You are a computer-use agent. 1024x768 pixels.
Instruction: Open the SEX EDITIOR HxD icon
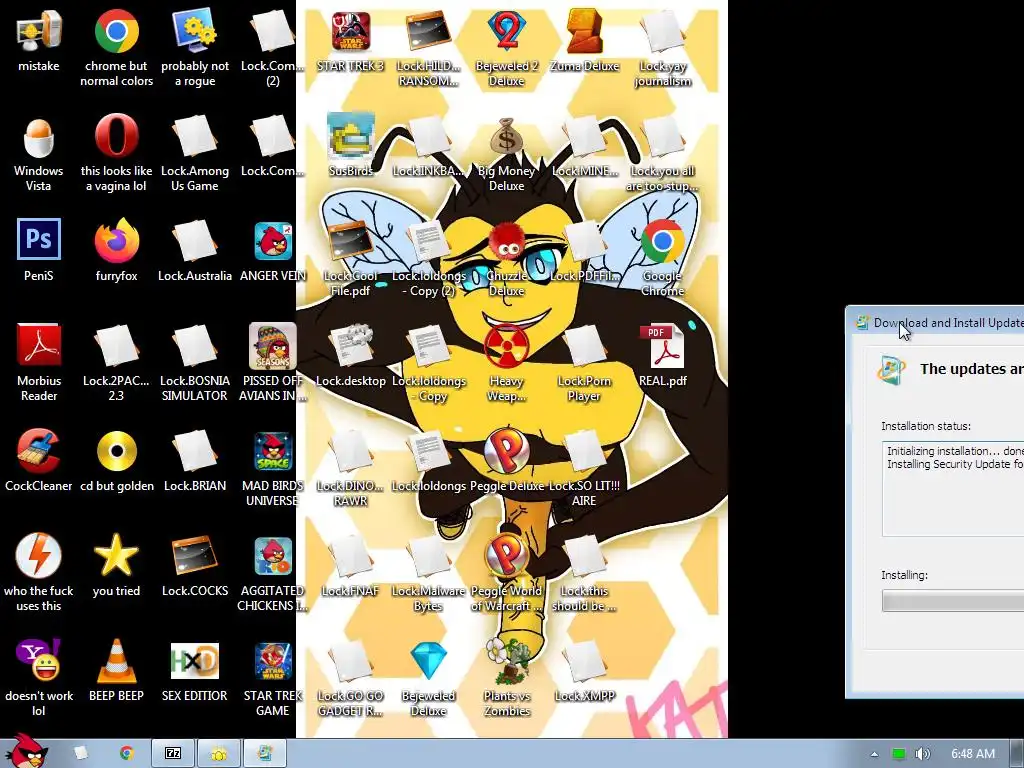coord(195,661)
